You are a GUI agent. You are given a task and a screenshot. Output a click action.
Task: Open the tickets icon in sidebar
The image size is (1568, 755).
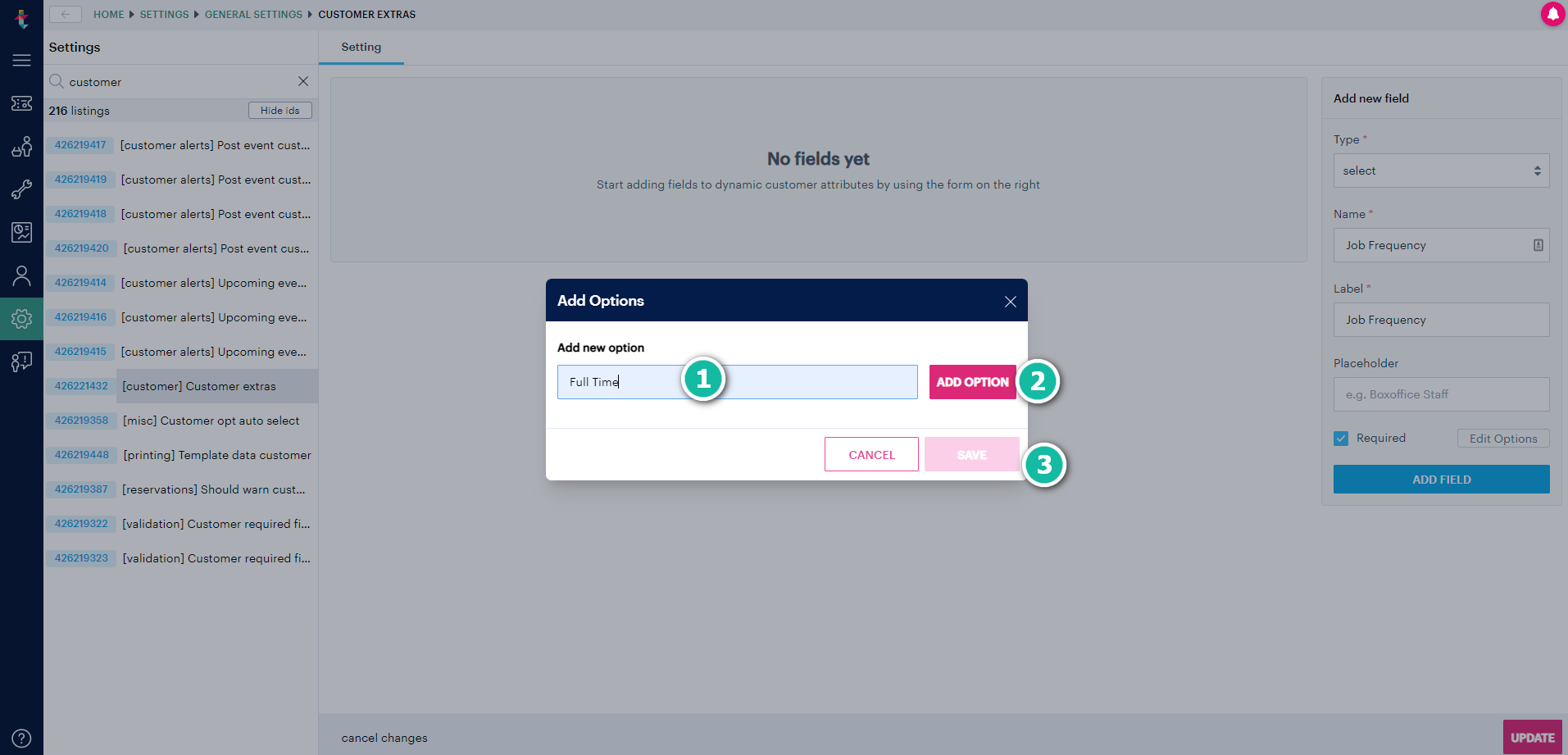[21, 103]
